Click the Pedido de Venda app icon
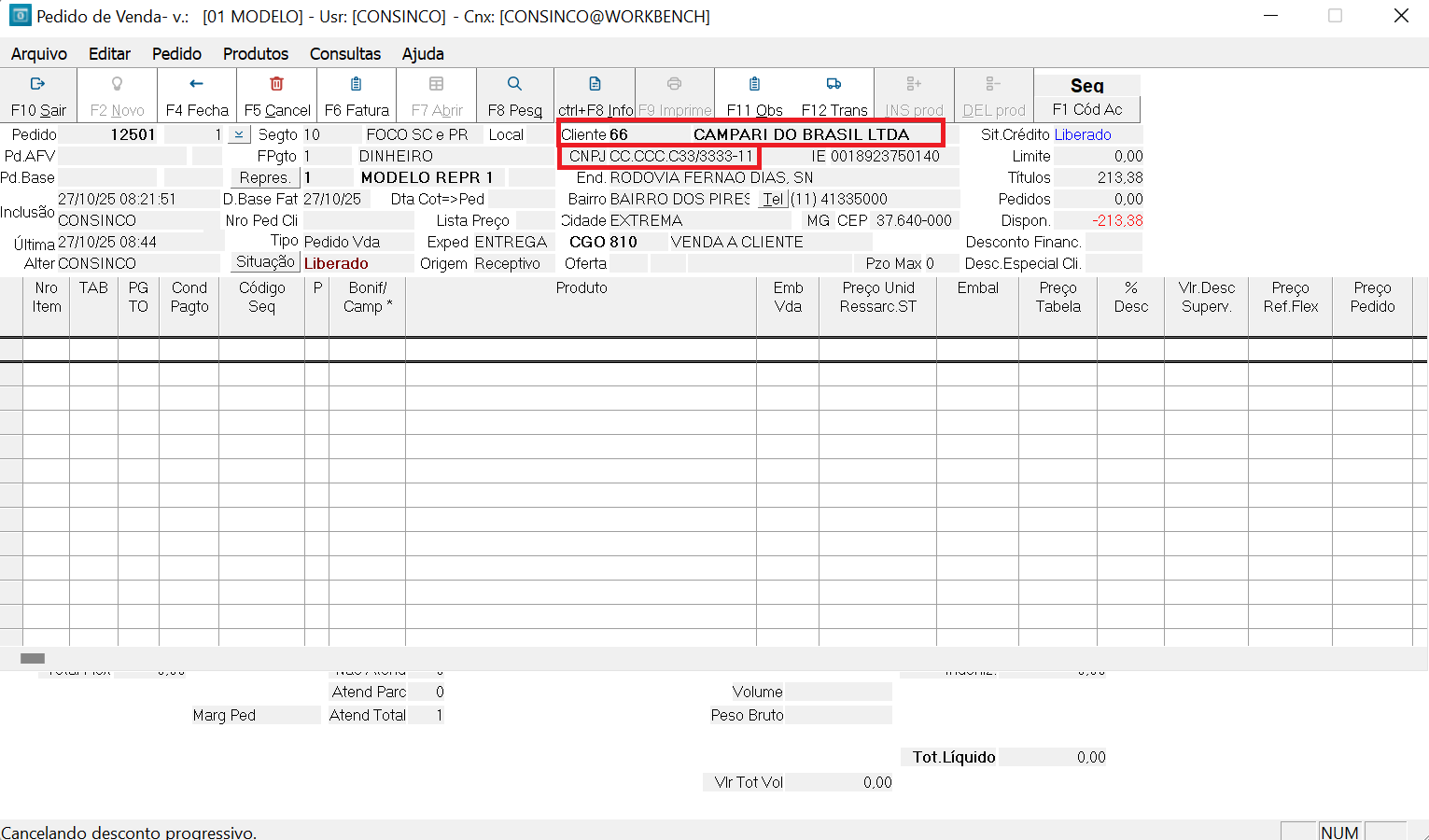Image resolution: width=1429 pixels, height=840 pixels. pyautogui.click(x=20, y=16)
